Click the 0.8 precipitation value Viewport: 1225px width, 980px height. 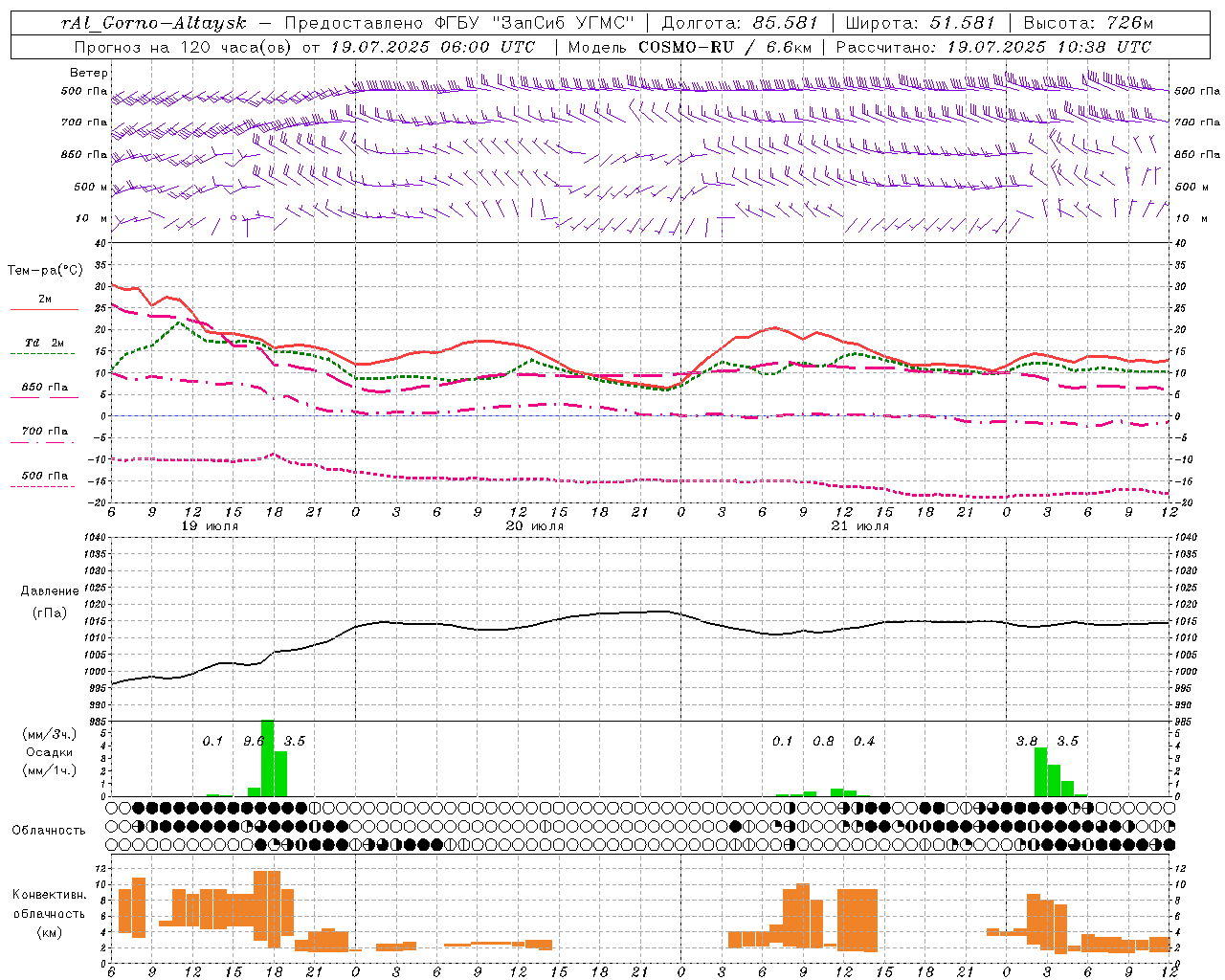tap(823, 742)
